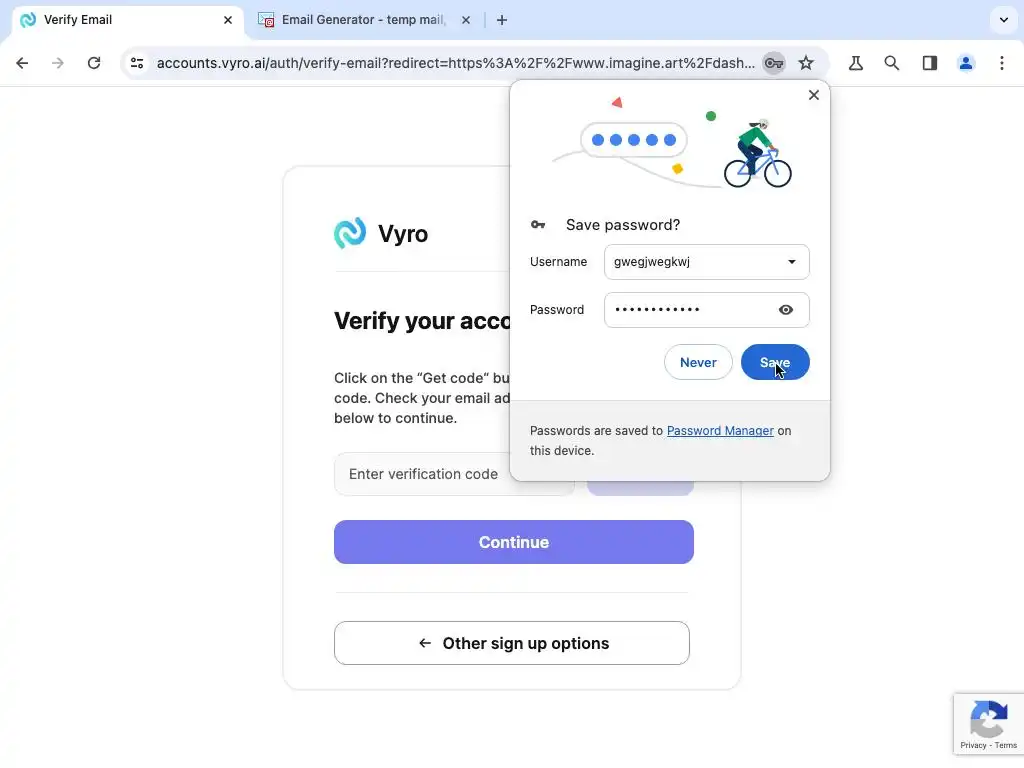Switch to the Verify Email tab
1024x768 pixels.
pos(127,20)
